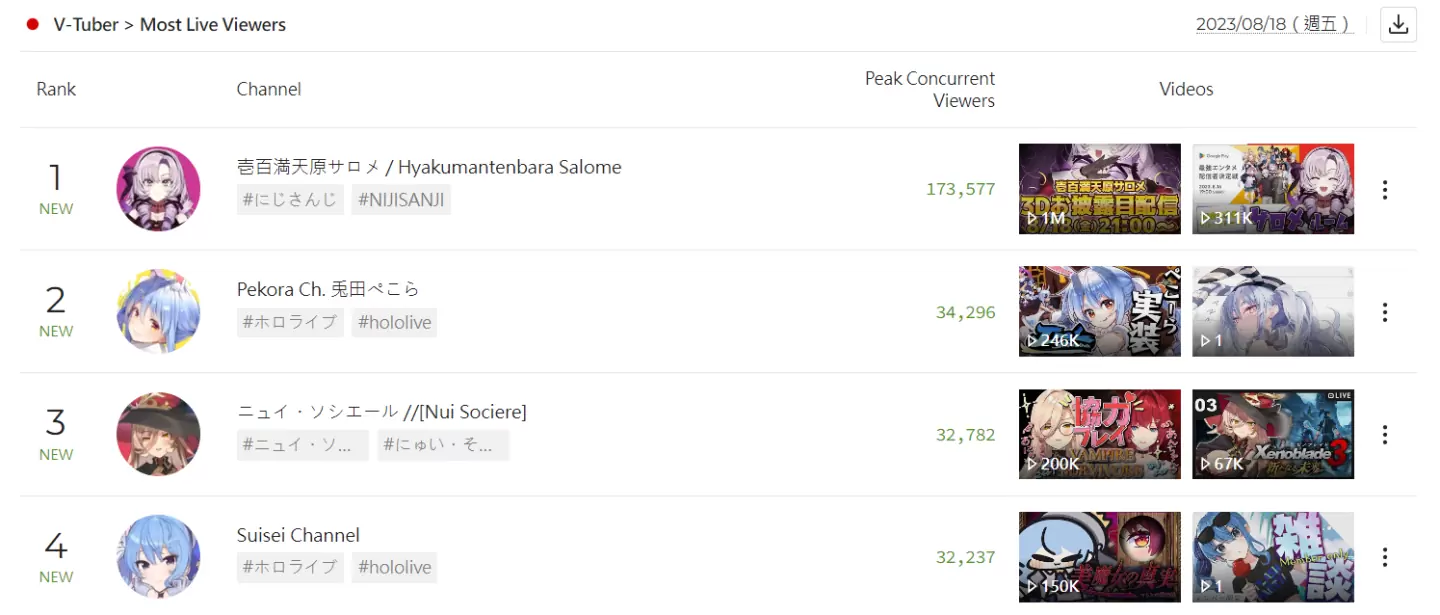1440x615 pixels.
Task: Download the ranking data via download icon
Action: pos(1398,25)
